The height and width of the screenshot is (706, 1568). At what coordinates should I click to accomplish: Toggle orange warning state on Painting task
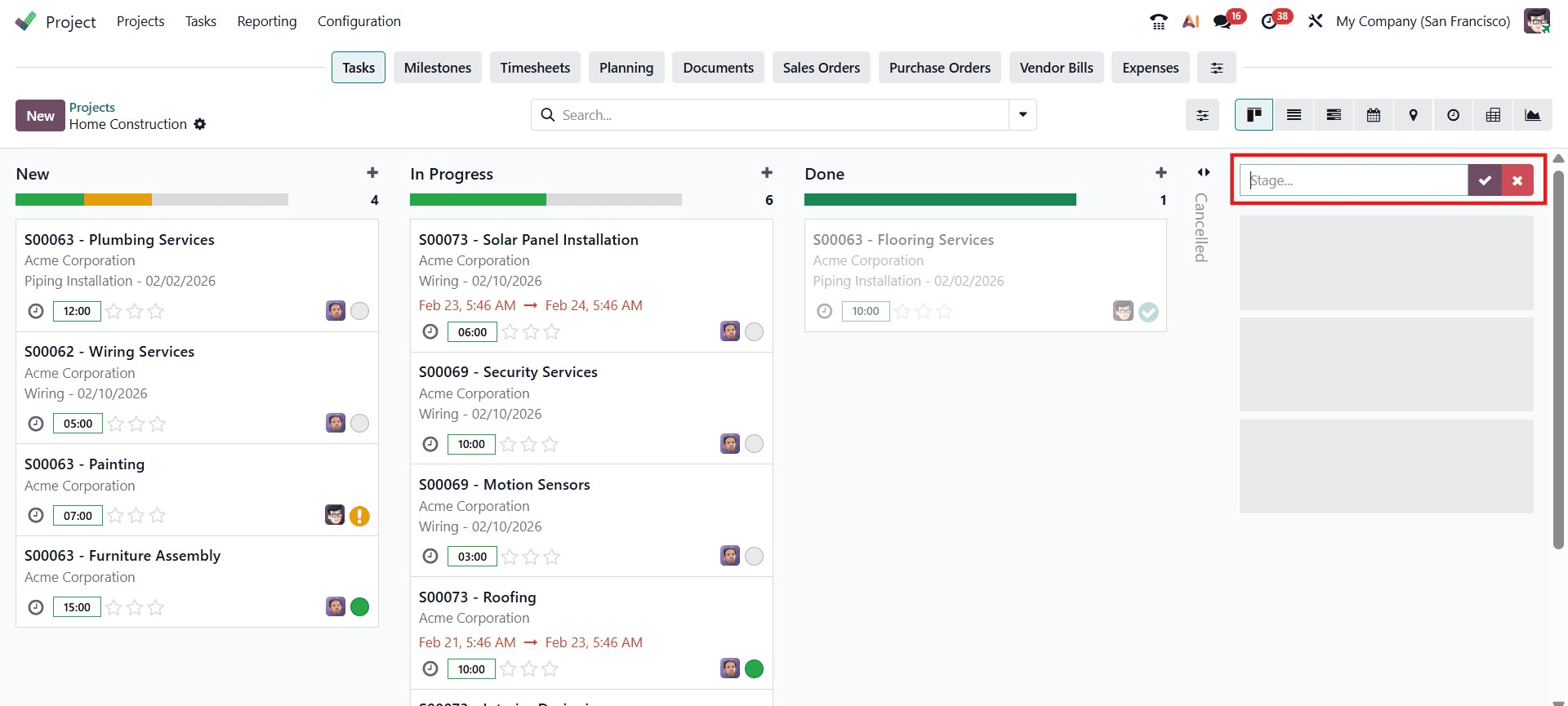pyautogui.click(x=359, y=516)
